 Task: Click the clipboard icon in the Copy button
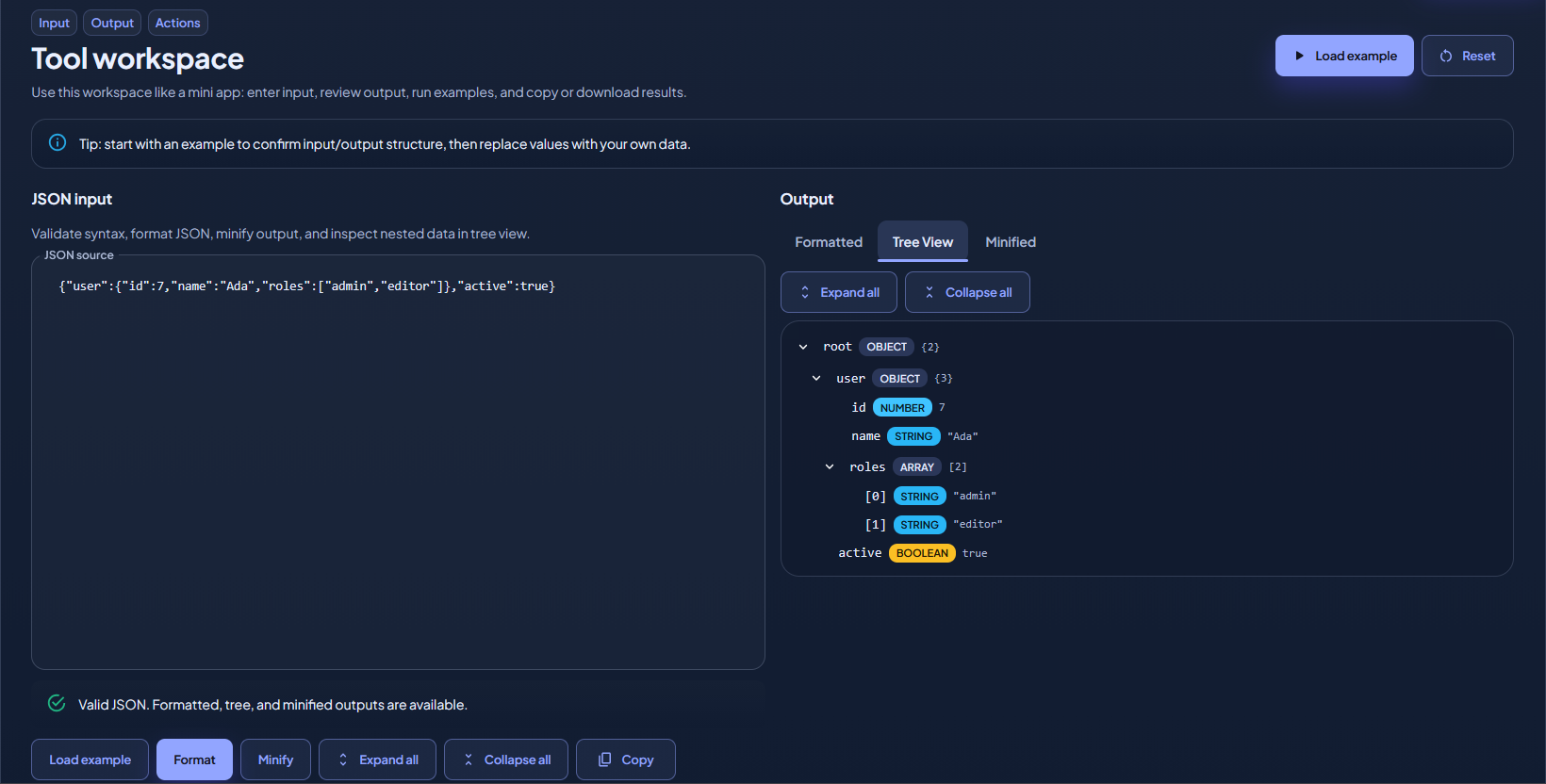(605, 759)
